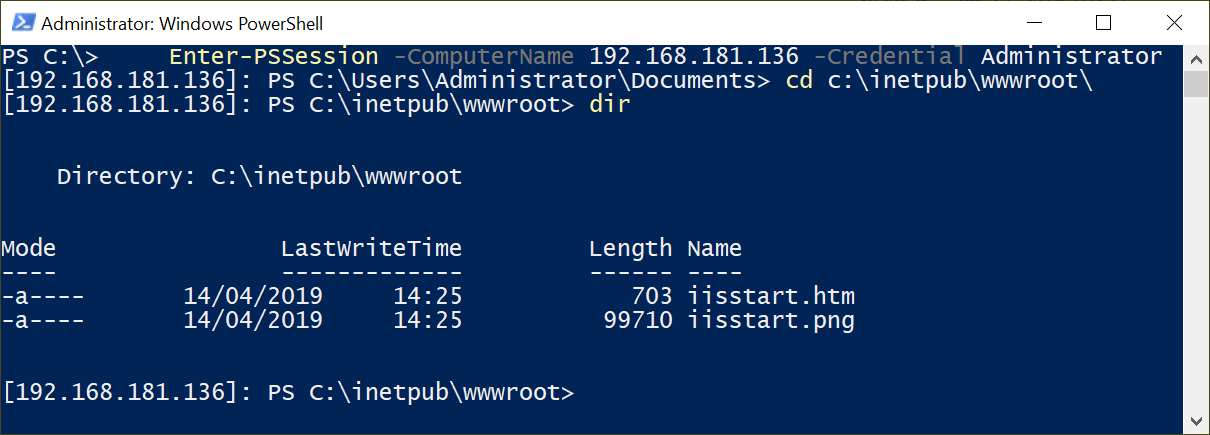Image resolution: width=1210 pixels, height=435 pixels.
Task: Click the iisstart.htm file name
Action: [771, 296]
